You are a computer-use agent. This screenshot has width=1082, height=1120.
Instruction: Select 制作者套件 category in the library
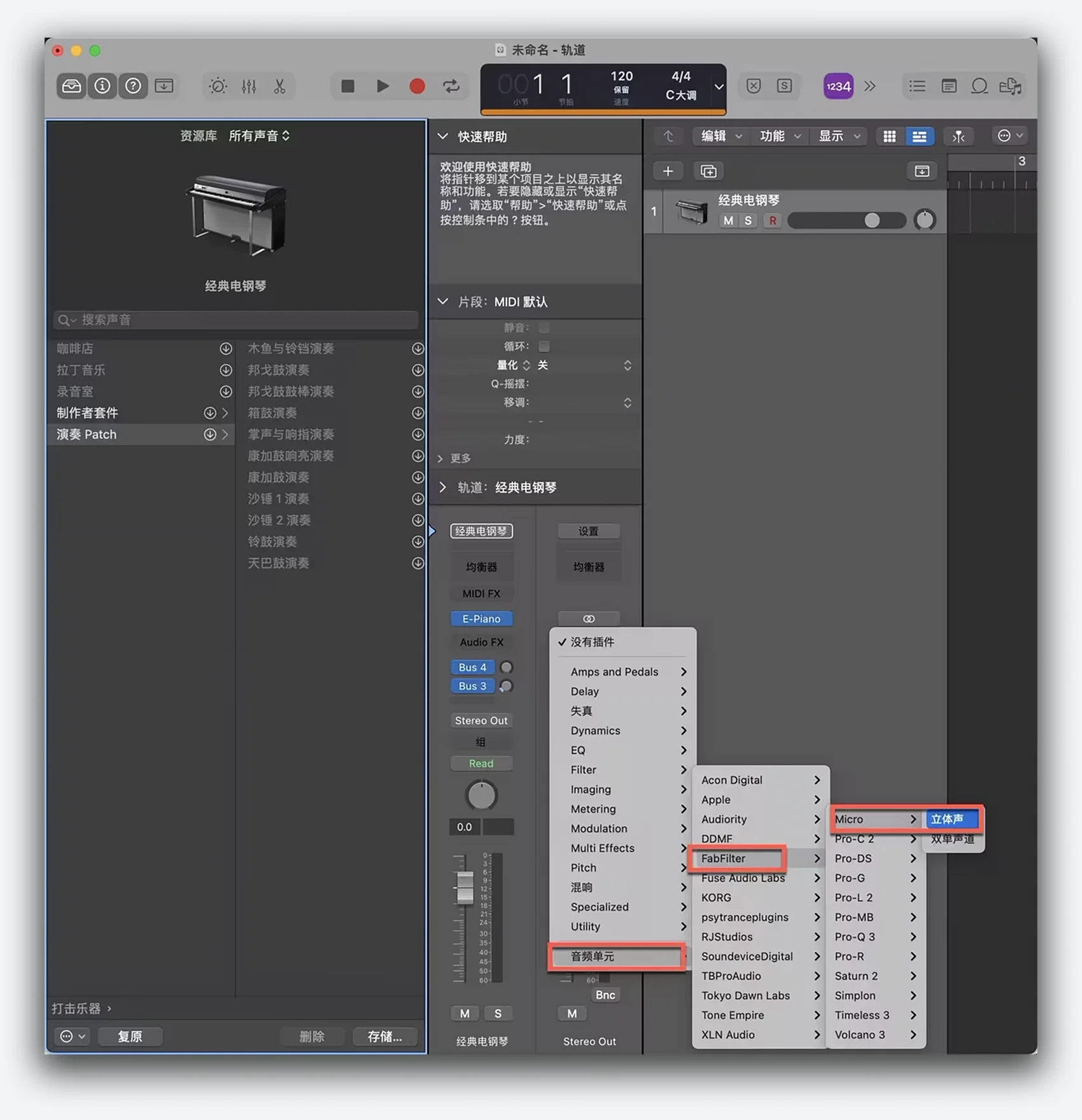click(142, 412)
